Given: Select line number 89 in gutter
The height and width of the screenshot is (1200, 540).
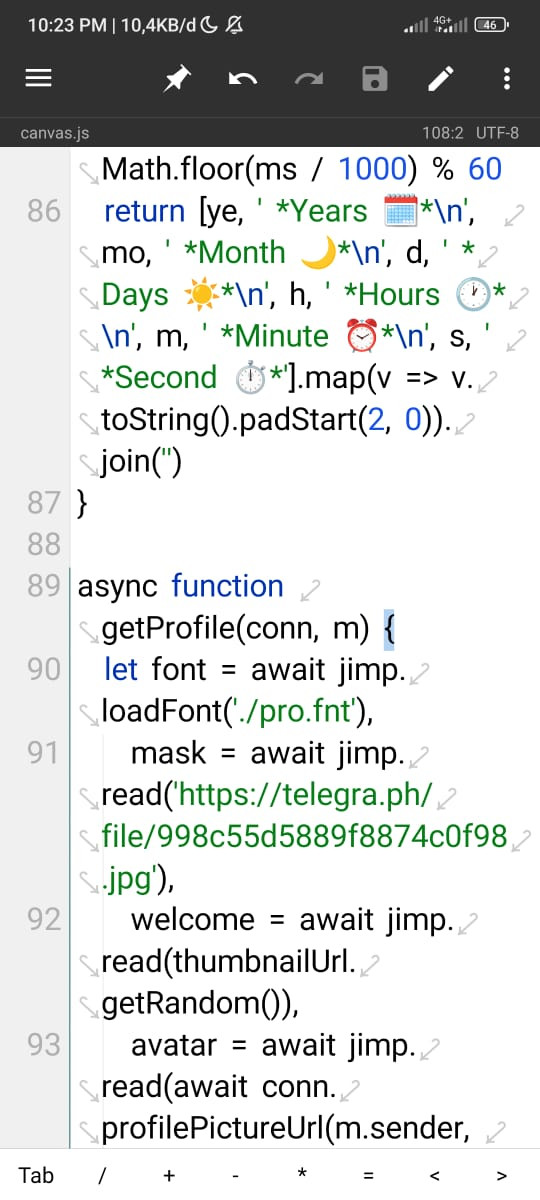Looking at the screenshot, I should click(x=44, y=586).
